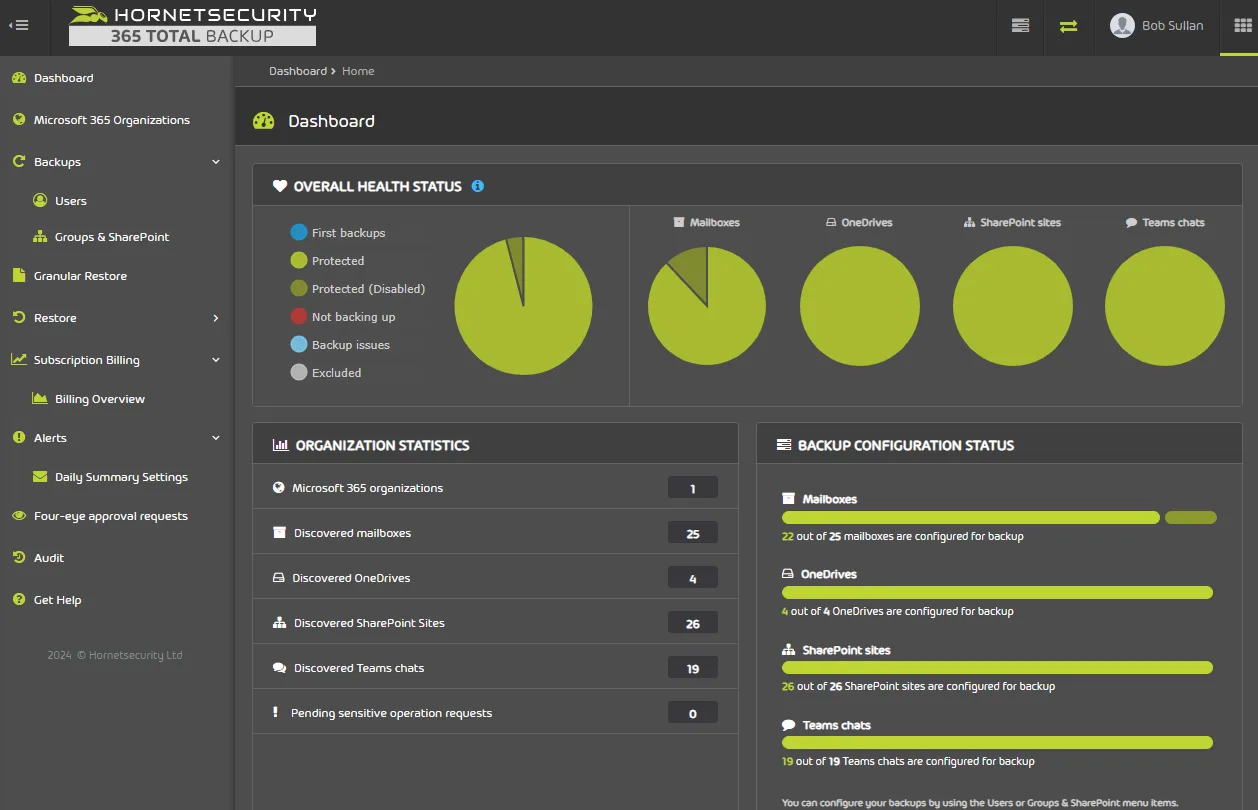Toggle the Protected (Disabled) legend item
Screen dimensions: 1258x810
pos(358,289)
